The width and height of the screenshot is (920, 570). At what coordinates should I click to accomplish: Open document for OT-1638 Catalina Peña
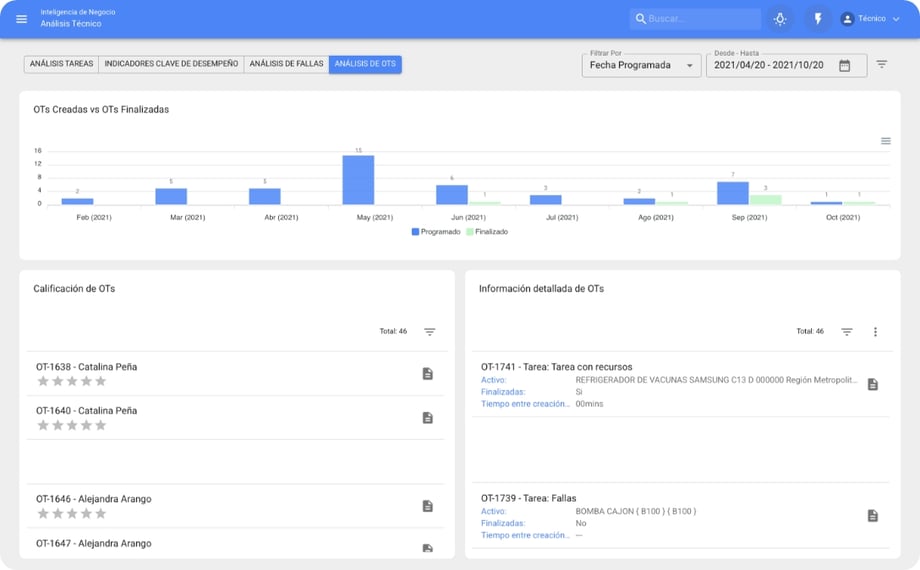click(428, 374)
